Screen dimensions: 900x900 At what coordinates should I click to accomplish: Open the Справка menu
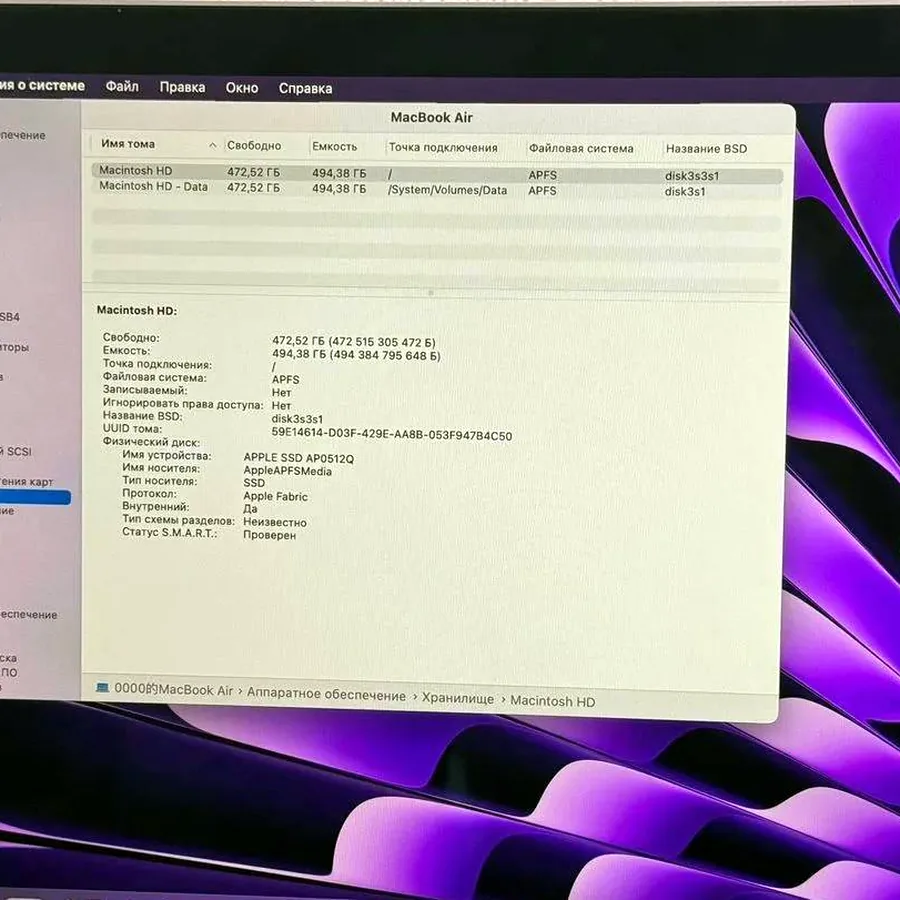coord(305,88)
